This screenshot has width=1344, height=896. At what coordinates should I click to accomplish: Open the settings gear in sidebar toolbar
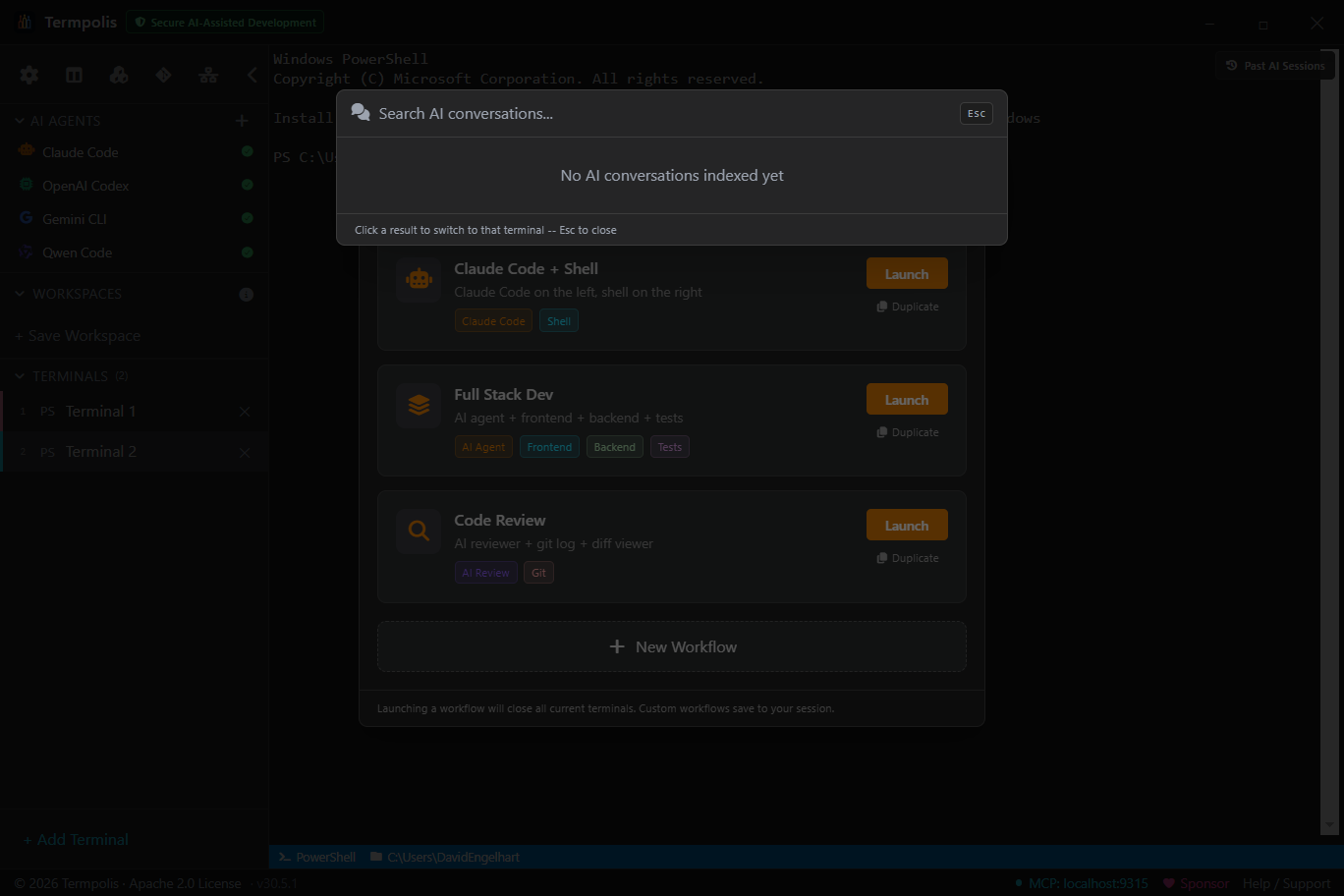click(29, 75)
